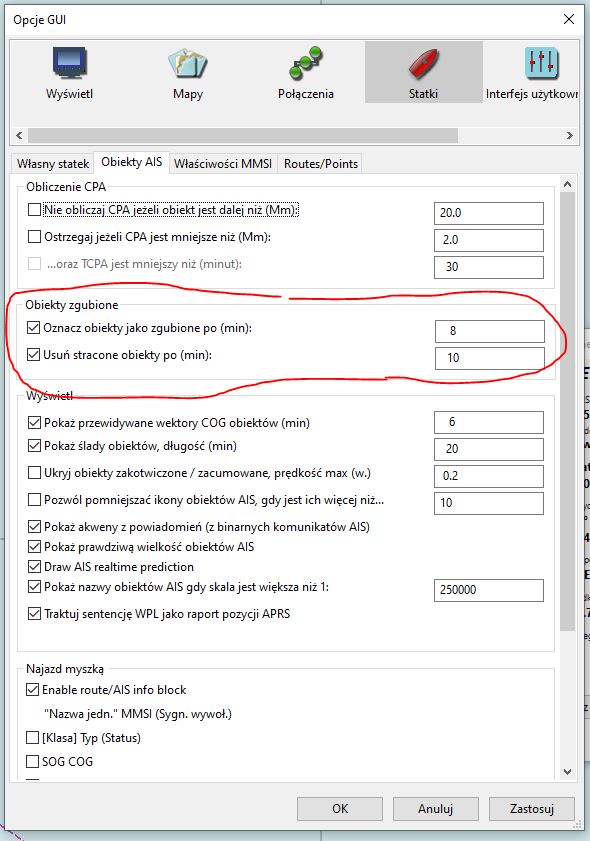Click the Zastosuj apply button

tap(532, 808)
